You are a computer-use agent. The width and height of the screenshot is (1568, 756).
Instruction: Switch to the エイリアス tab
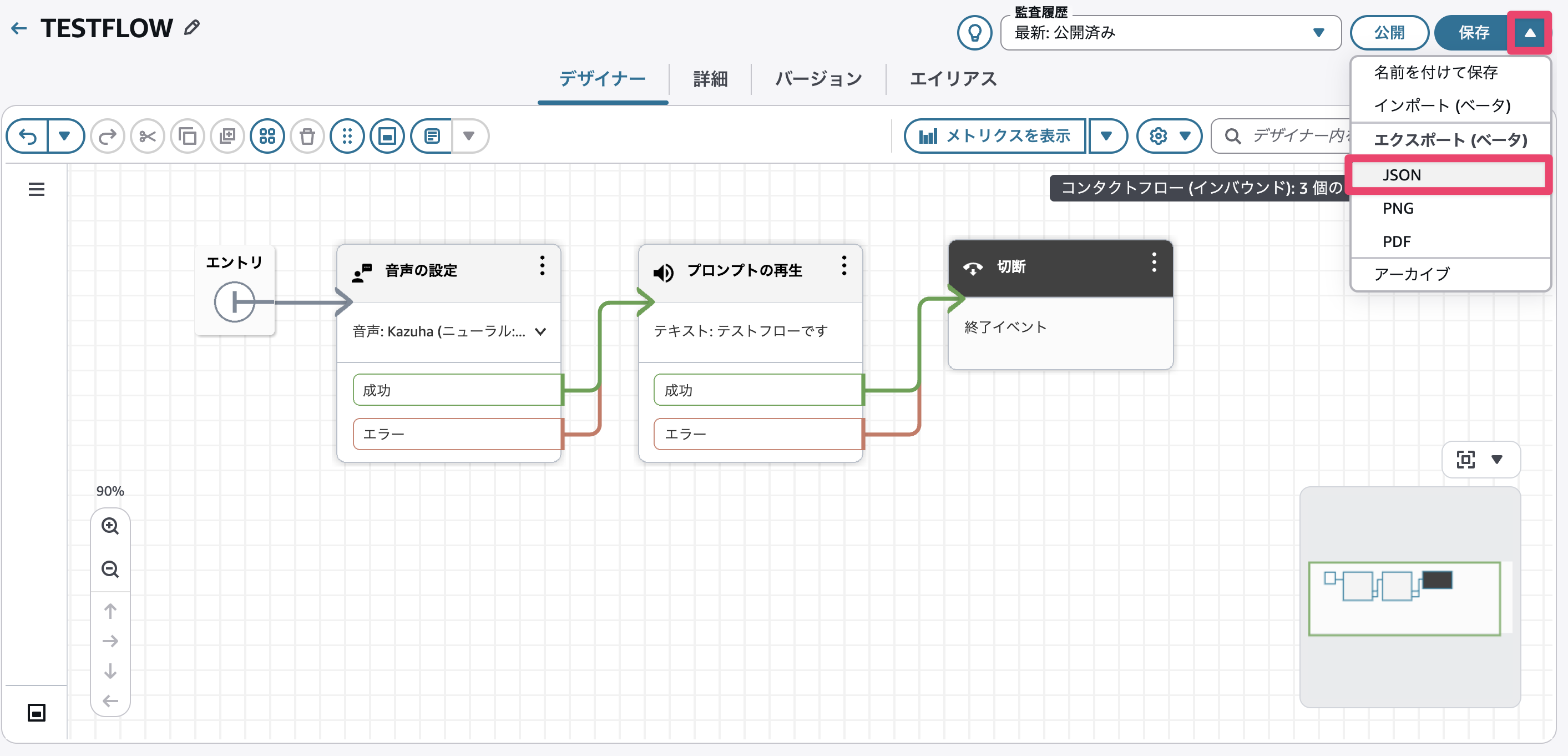(953, 79)
